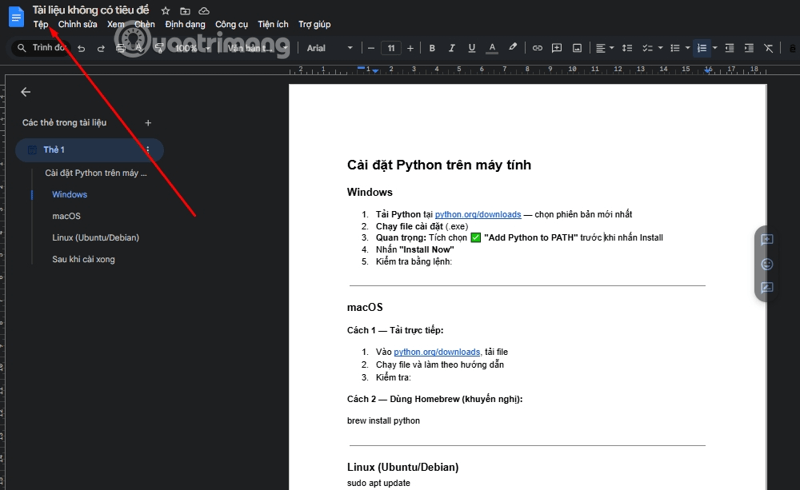Click the insert link icon
The width and height of the screenshot is (800, 490).
(537, 48)
